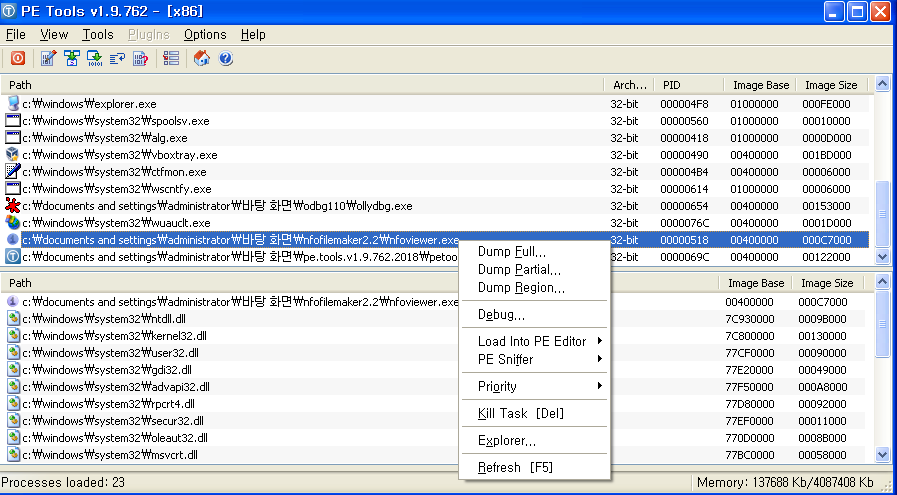Screen dimensions: 897x495
Task: Click the binary file question-mark sniffer icon
Action: pyautogui.click(x=141, y=58)
